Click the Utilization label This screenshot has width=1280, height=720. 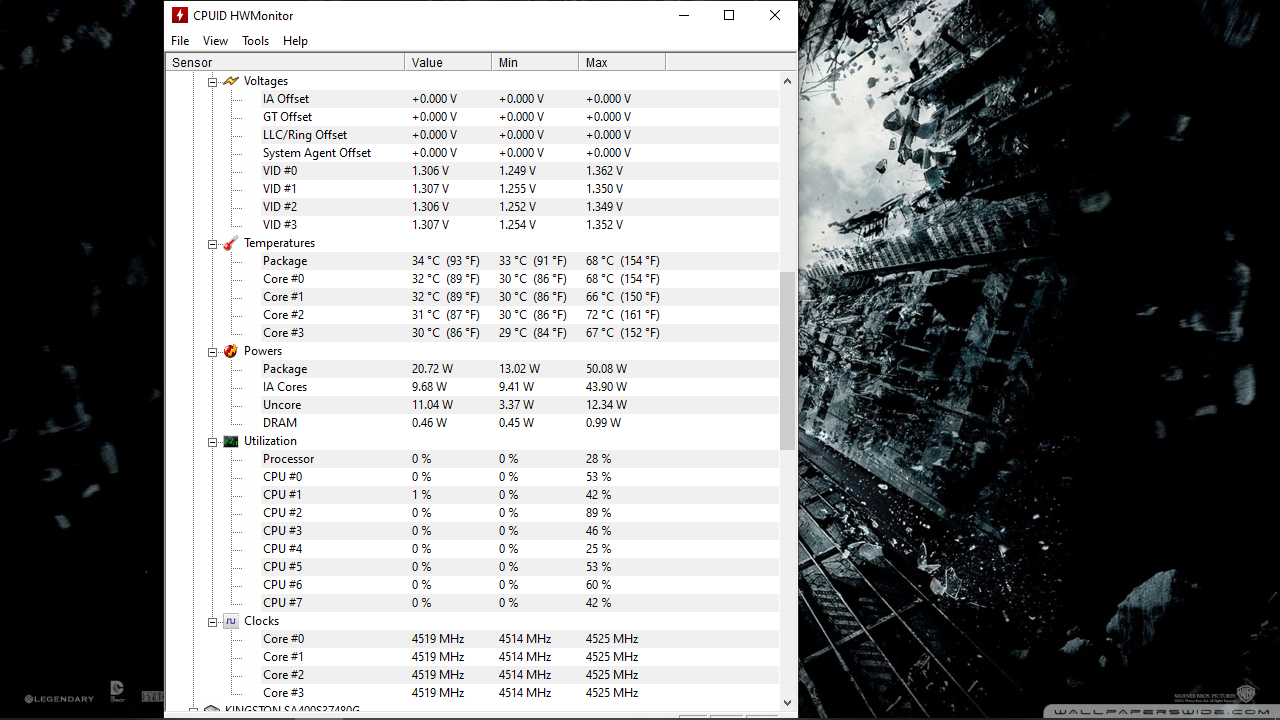tap(270, 441)
